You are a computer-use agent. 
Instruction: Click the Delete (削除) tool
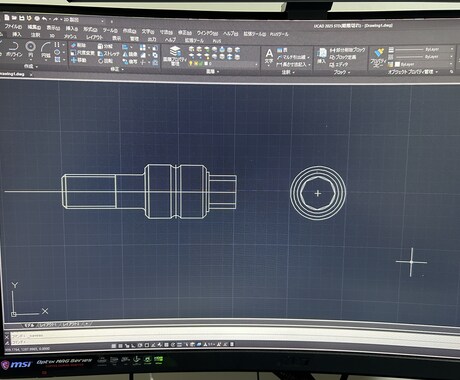click(78, 45)
